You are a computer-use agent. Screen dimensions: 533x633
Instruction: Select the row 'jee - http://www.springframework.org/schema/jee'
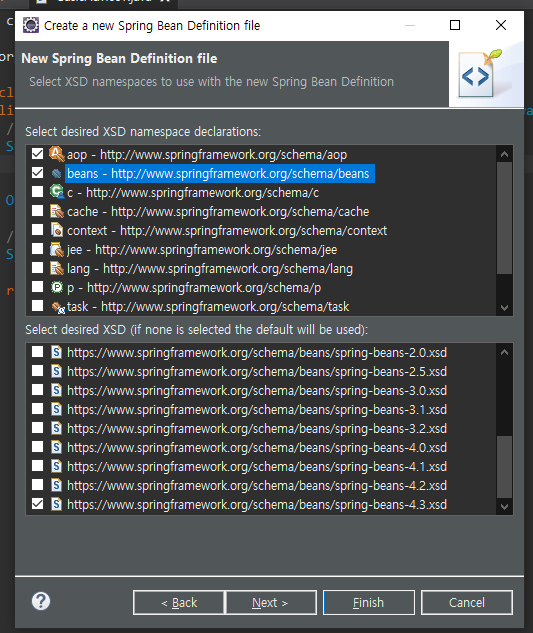click(202, 249)
